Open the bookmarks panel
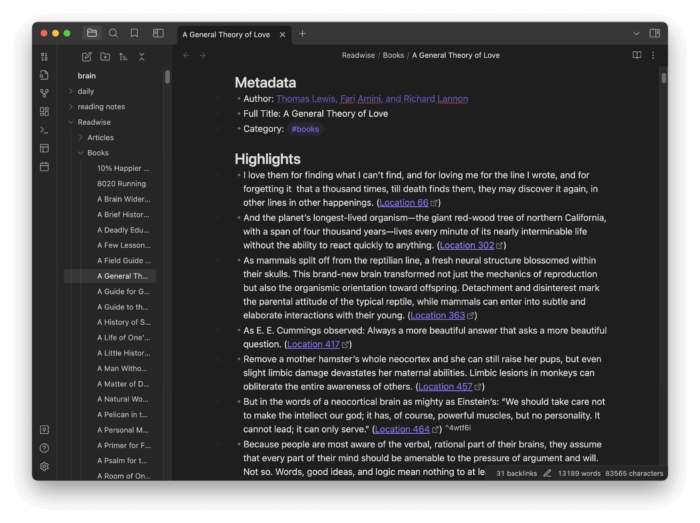Image resolution: width=700 pixels, height=523 pixels. pos(134,33)
